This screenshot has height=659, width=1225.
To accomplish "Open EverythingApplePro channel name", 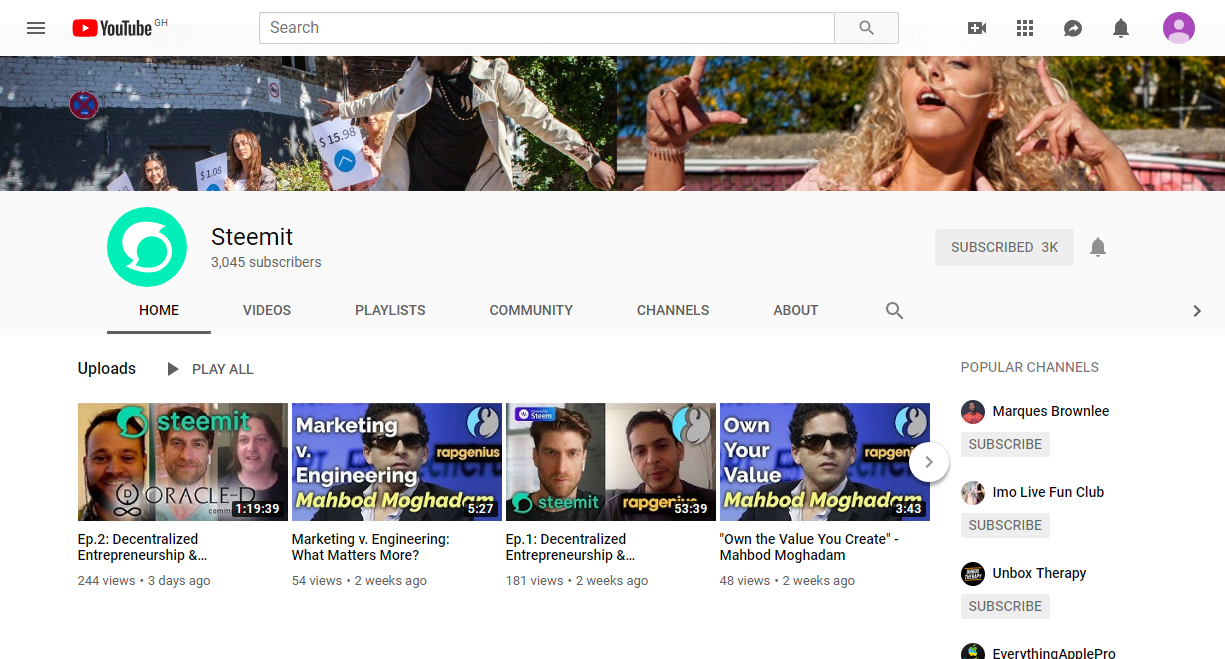I will [1054, 654].
